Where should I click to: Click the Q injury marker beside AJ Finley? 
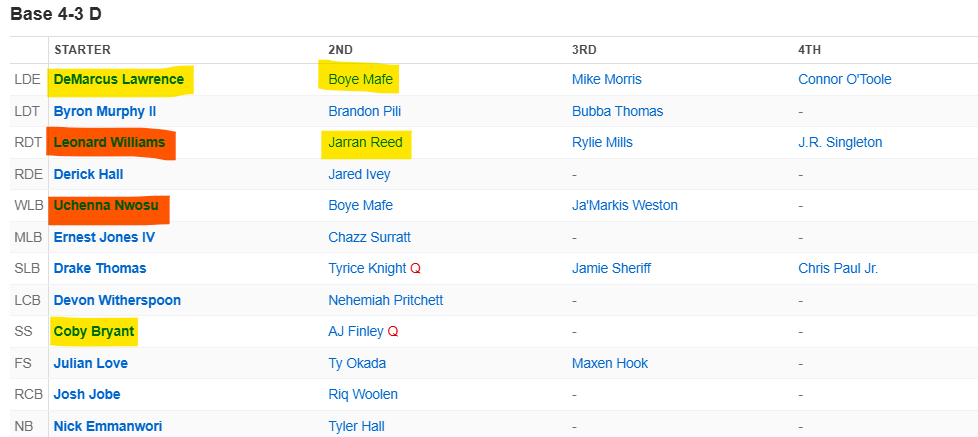[393, 331]
